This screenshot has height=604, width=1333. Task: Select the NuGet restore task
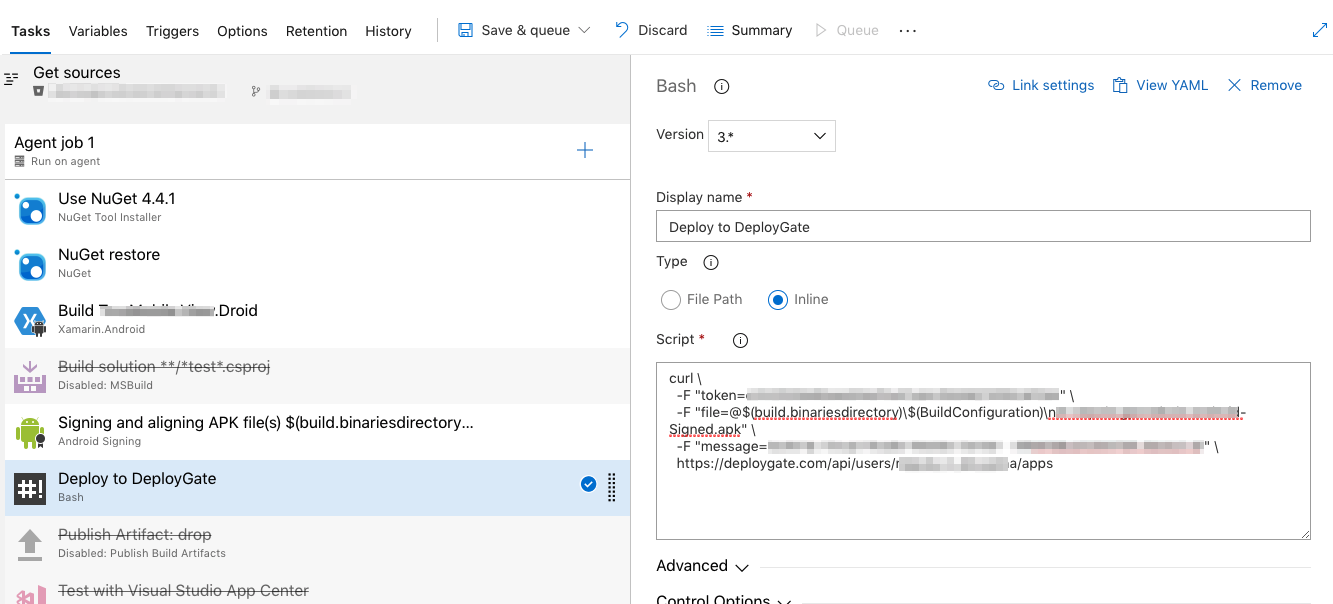pyautogui.click(x=317, y=263)
